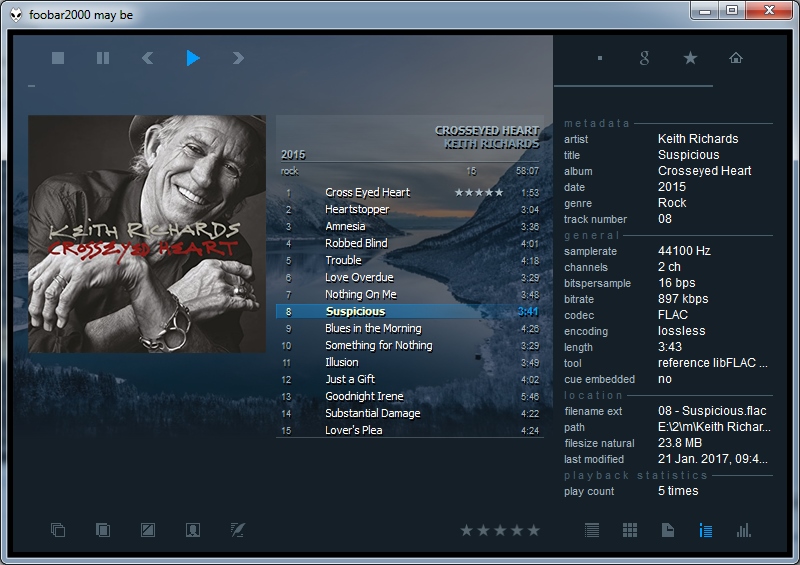This screenshot has width=800, height=565.
Task: Click the foobar2000 alien title icon
Action: [x=17, y=14]
